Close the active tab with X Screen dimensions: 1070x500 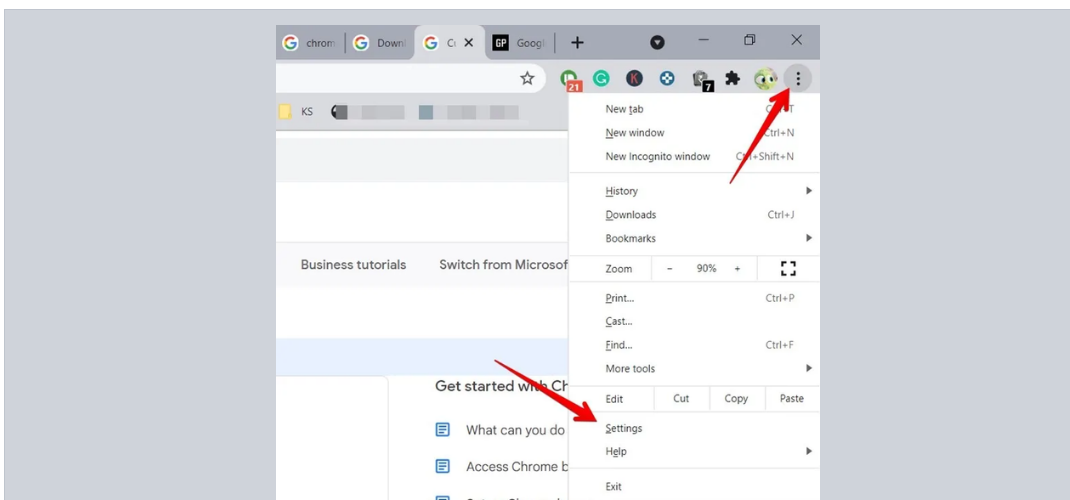(469, 43)
